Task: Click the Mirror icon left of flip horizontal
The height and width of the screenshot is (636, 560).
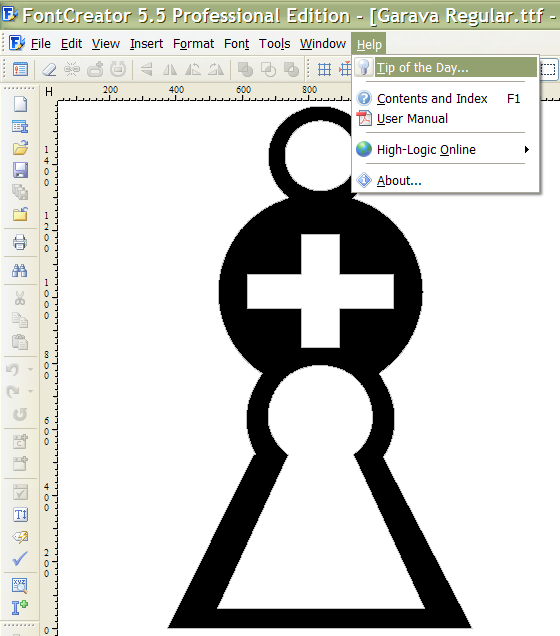Action: (146, 69)
